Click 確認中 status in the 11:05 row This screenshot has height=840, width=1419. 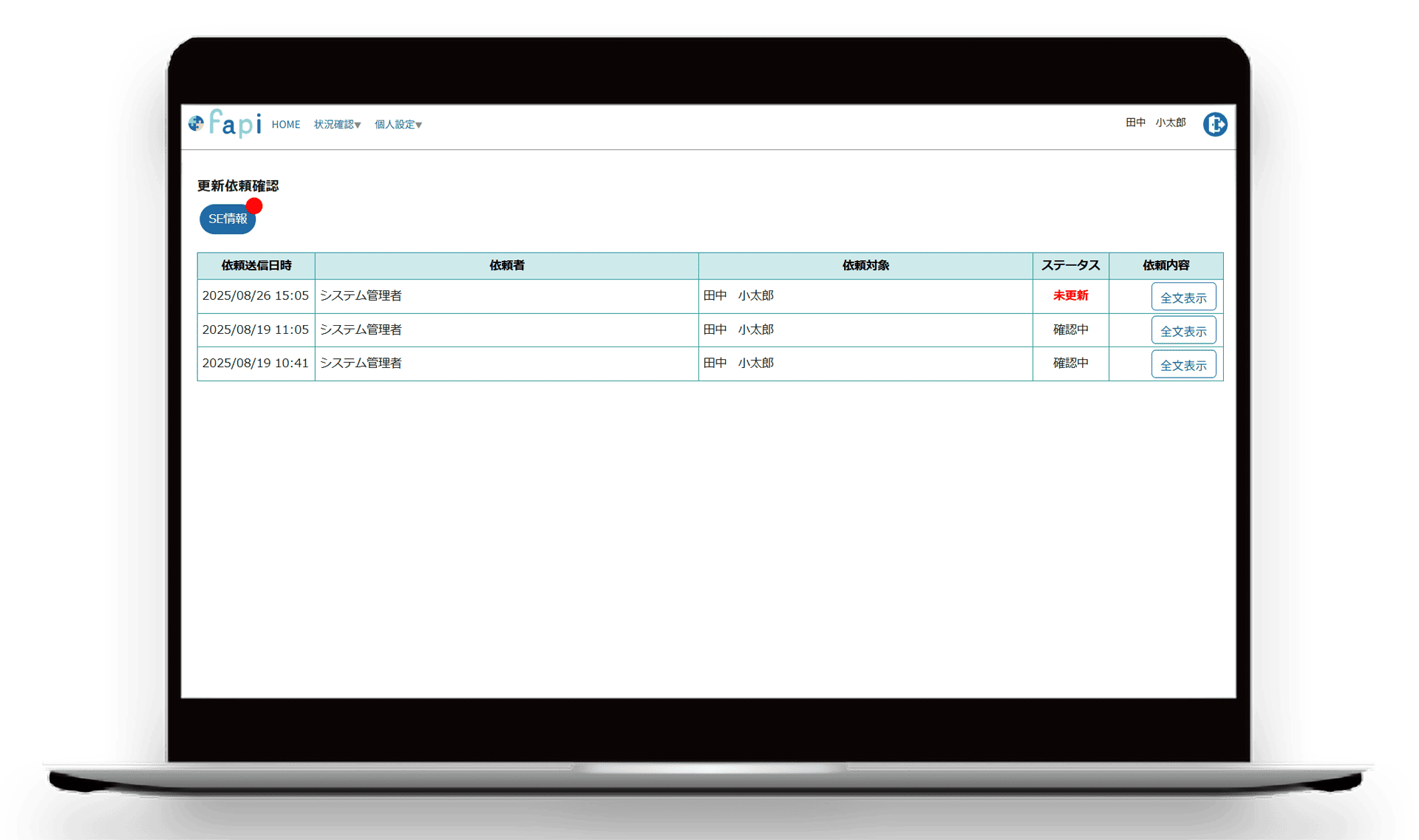tap(1070, 329)
